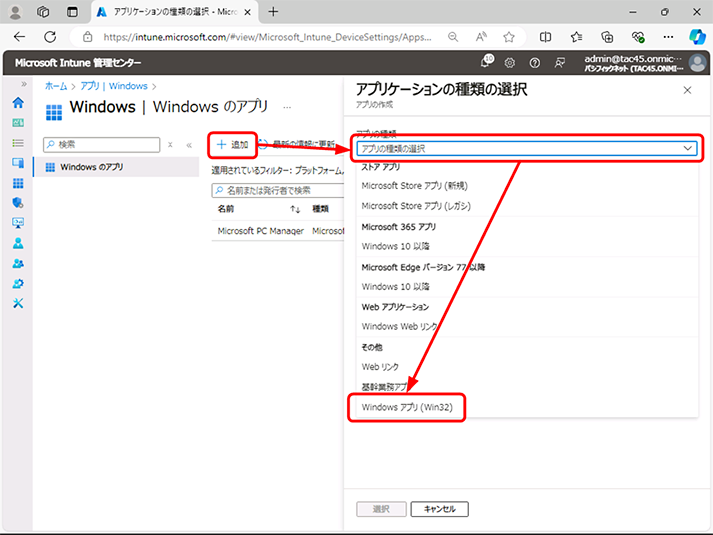Click the 選択 button in the panel
This screenshot has height=535, width=713.
(x=381, y=509)
